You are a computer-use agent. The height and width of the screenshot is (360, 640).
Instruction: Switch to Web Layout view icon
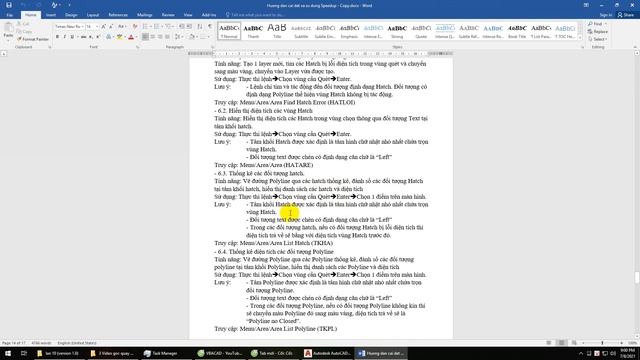point(574,343)
